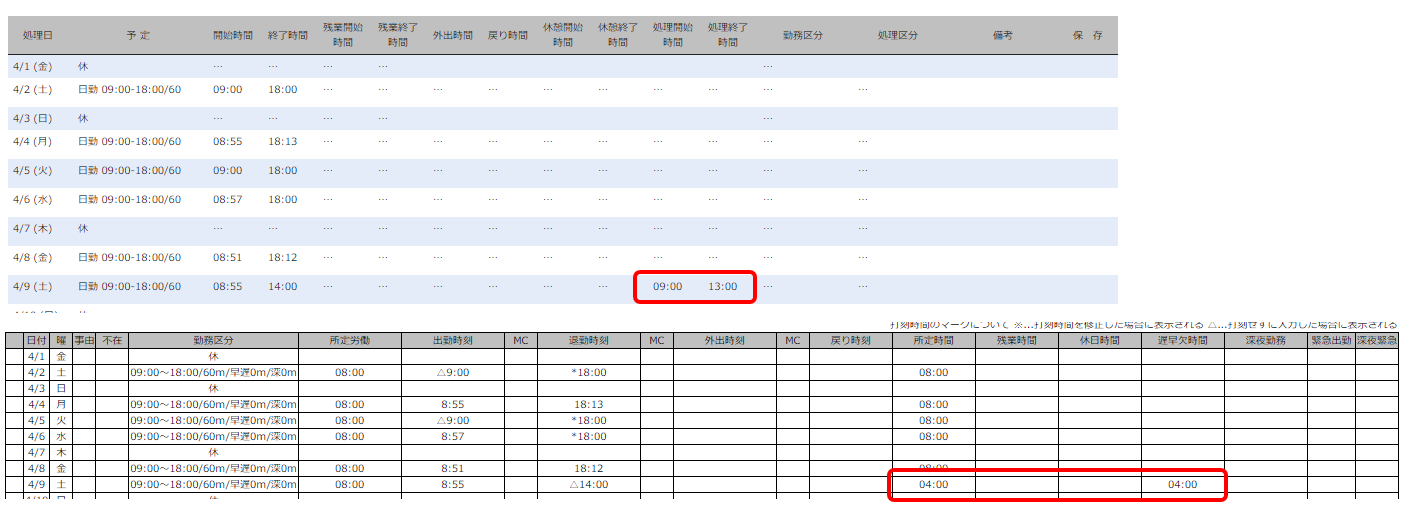Click 14:00 end time in upper 4/9 row
1418x519 pixels.
(282, 287)
